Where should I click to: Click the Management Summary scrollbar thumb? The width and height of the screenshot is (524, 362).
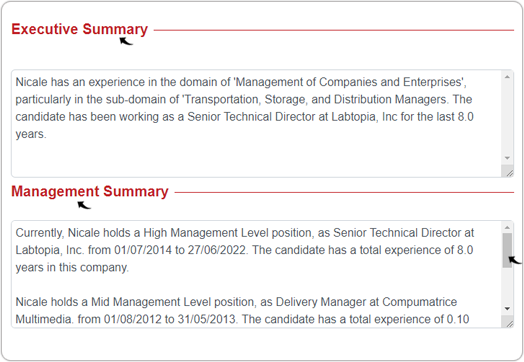click(x=507, y=250)
